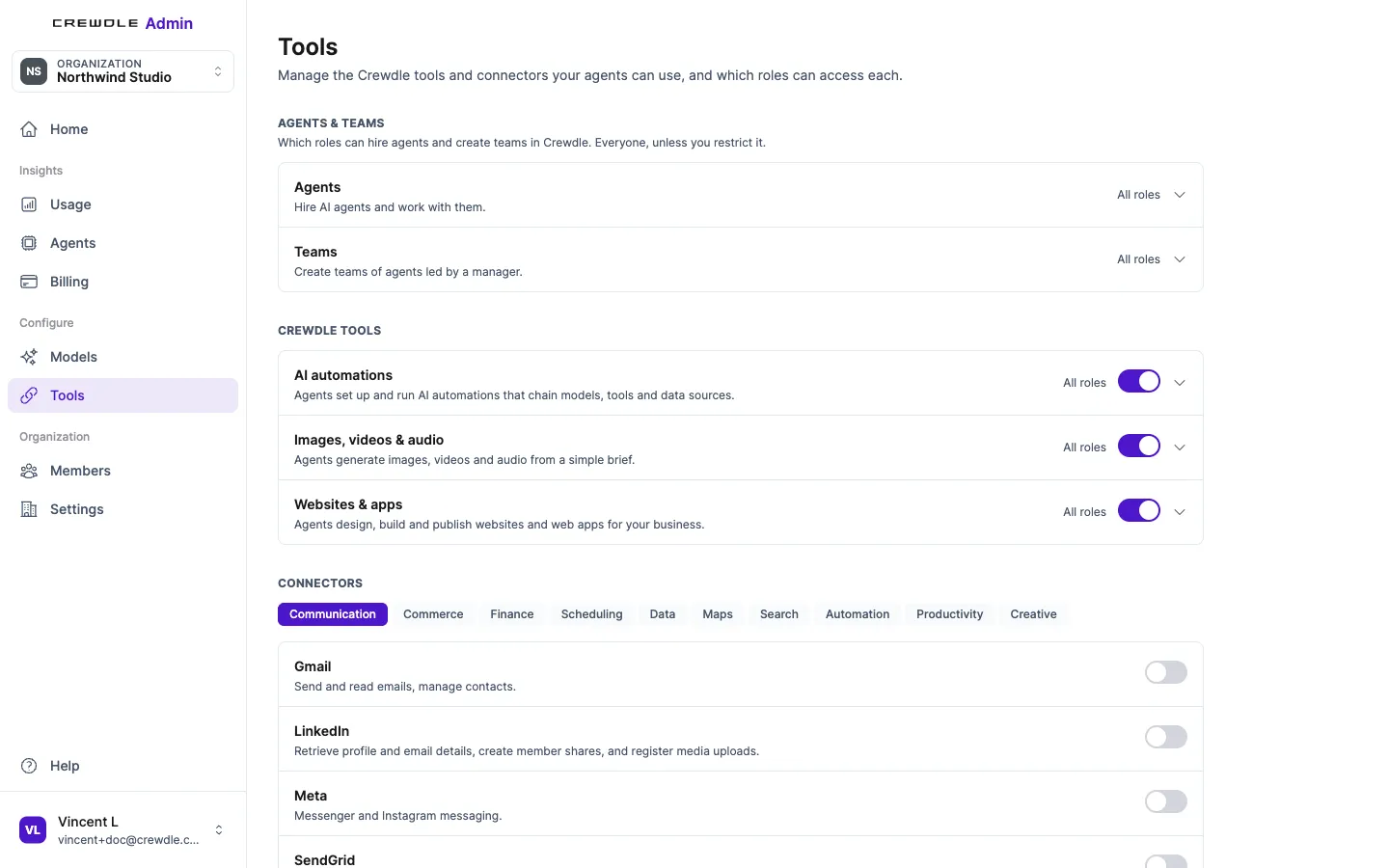This screenshot has height=868, width=1389.
Task: Open the Agents All roles dropdown
Action: (x=1152, y=195)
